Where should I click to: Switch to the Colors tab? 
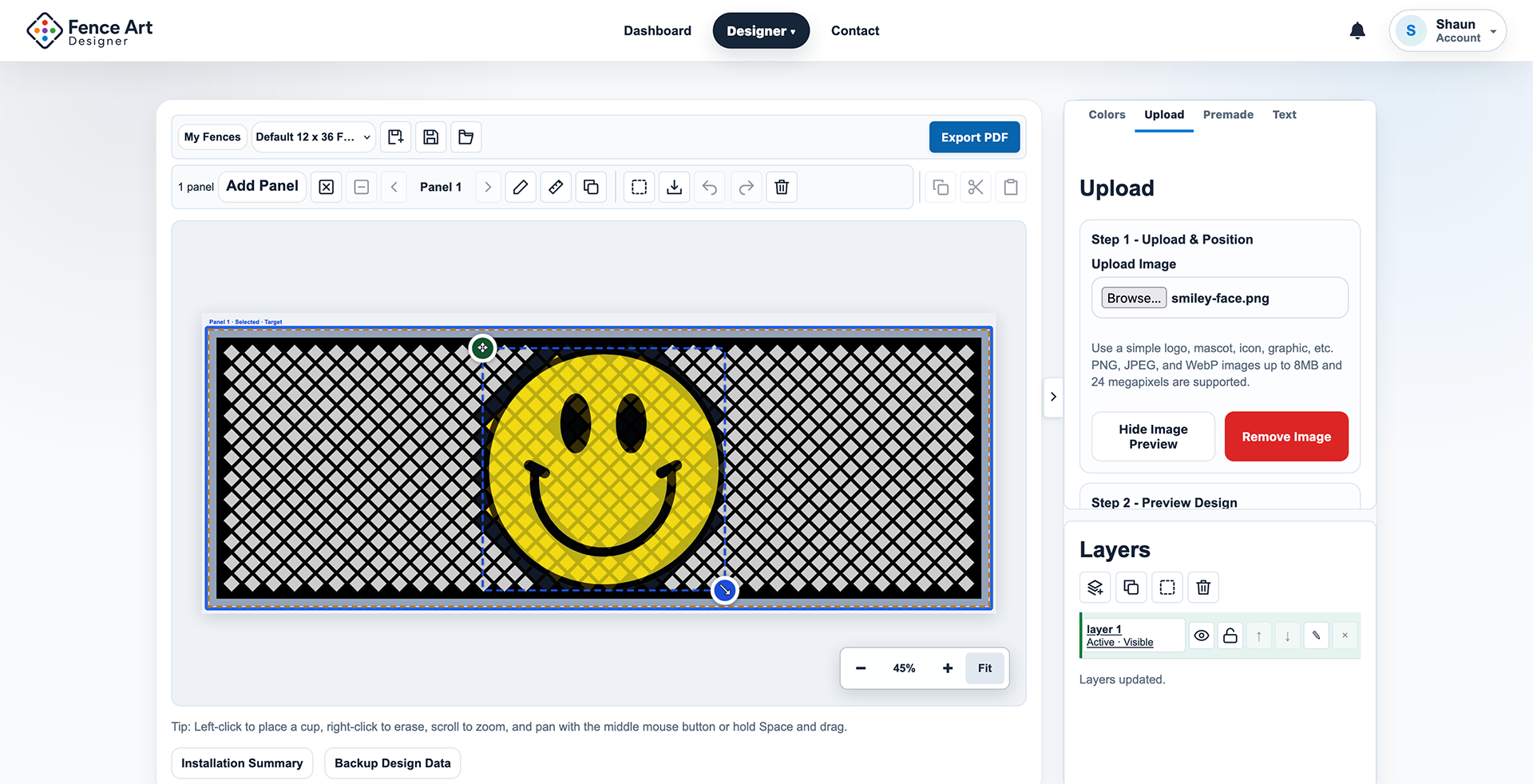click(x=1107, y=115)
